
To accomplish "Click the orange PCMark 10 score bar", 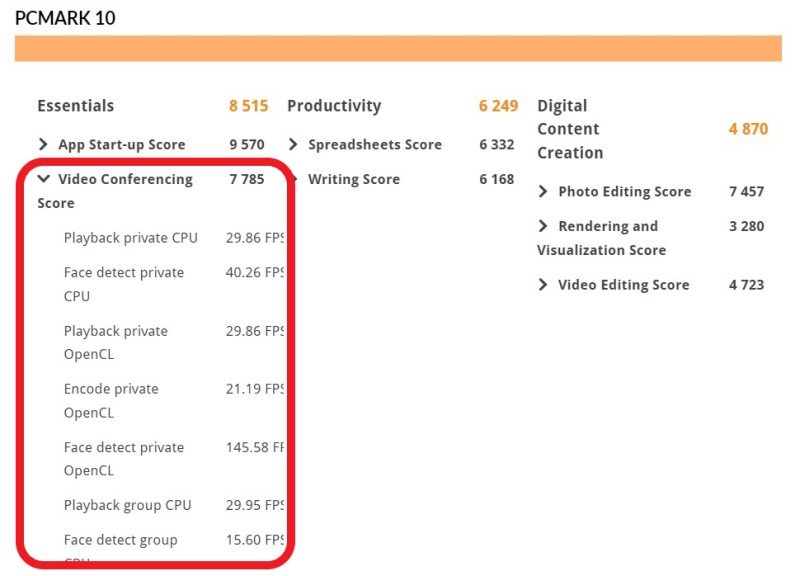I will 398,48.
